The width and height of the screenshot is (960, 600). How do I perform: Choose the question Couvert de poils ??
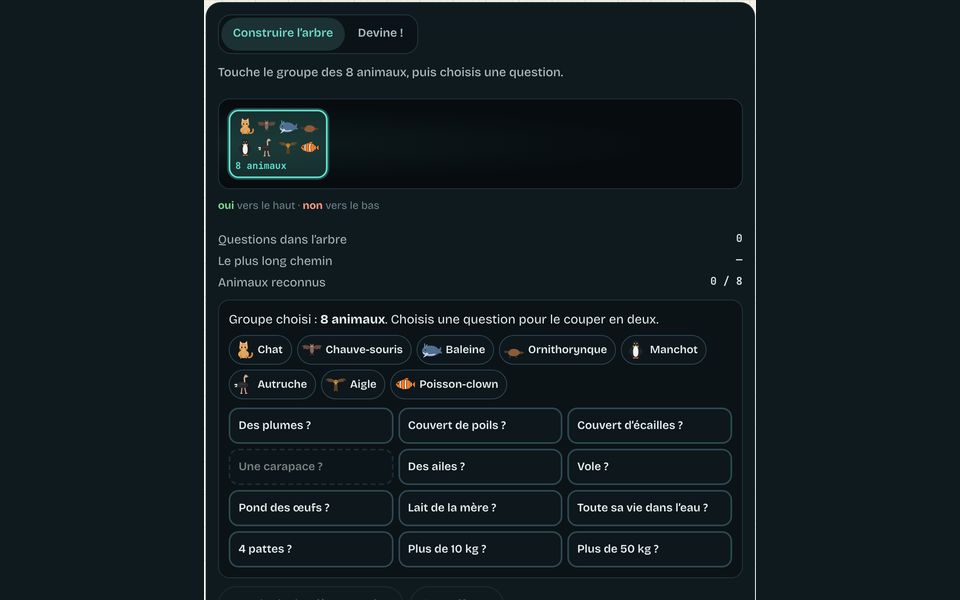480,426
